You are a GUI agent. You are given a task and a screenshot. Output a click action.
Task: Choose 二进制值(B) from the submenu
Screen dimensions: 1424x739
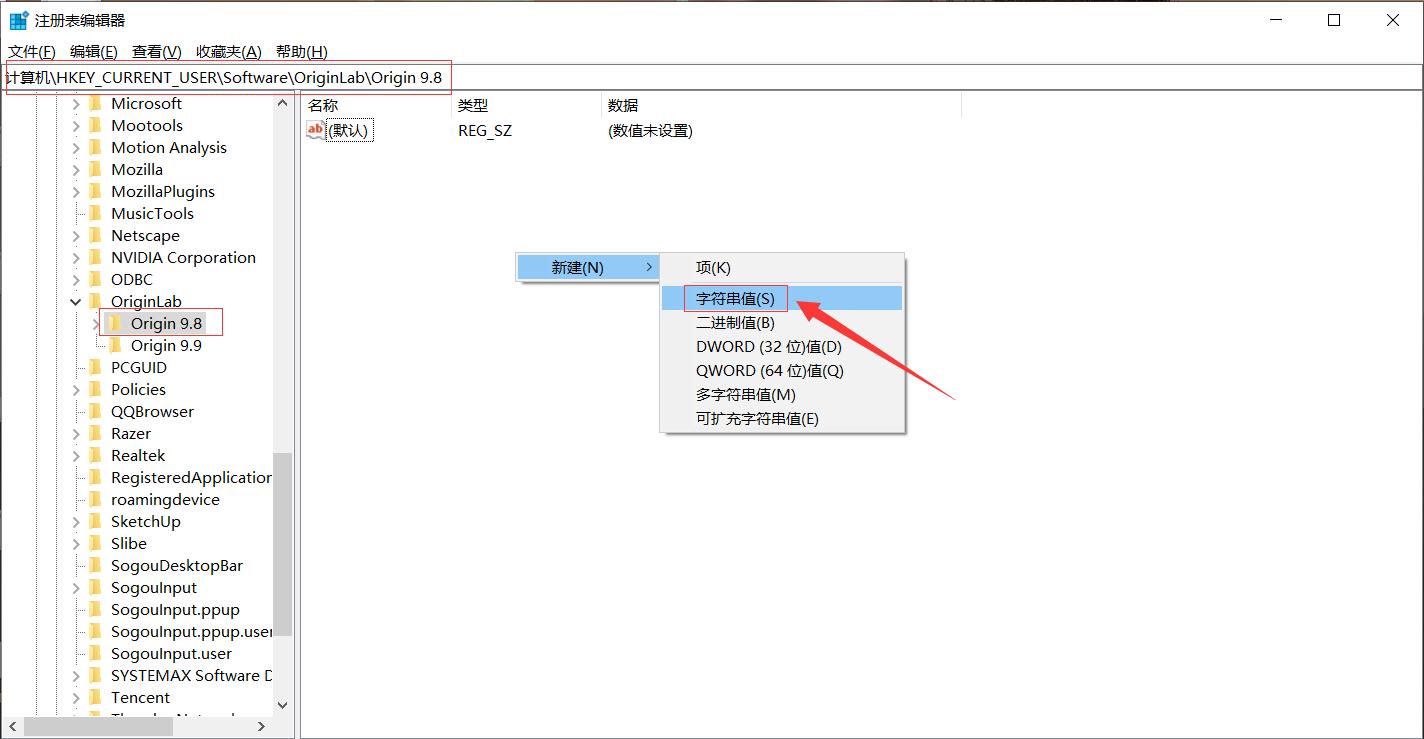tap(782, 322)
